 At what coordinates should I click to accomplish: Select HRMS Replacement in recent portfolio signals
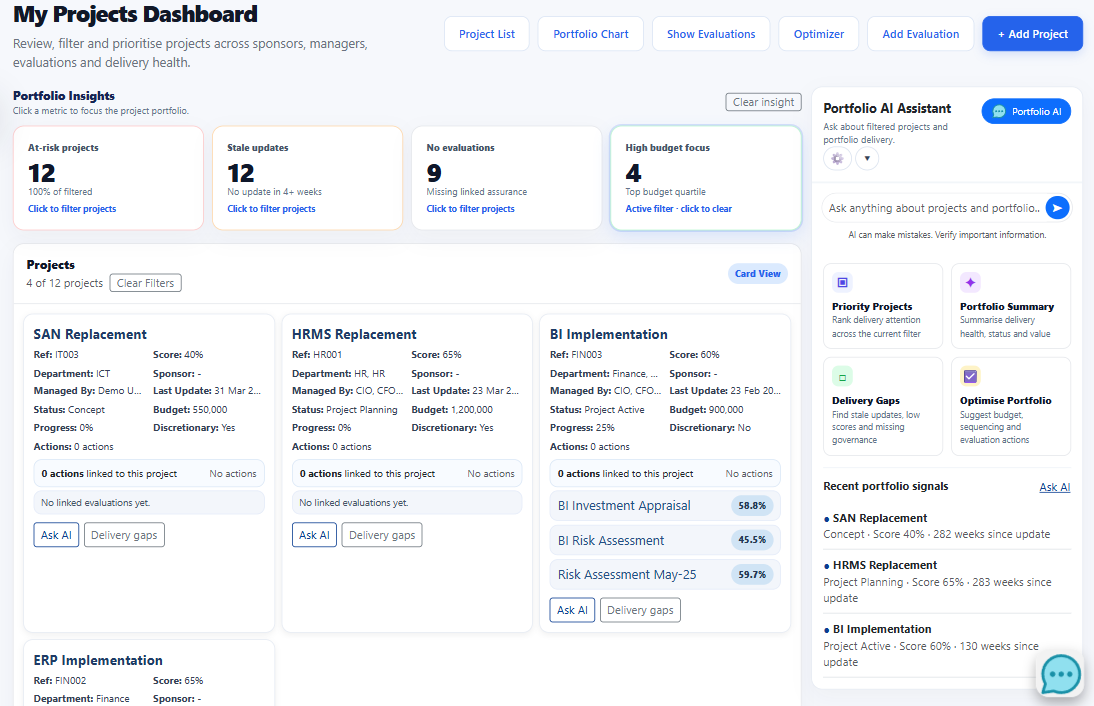pos(947,581)
